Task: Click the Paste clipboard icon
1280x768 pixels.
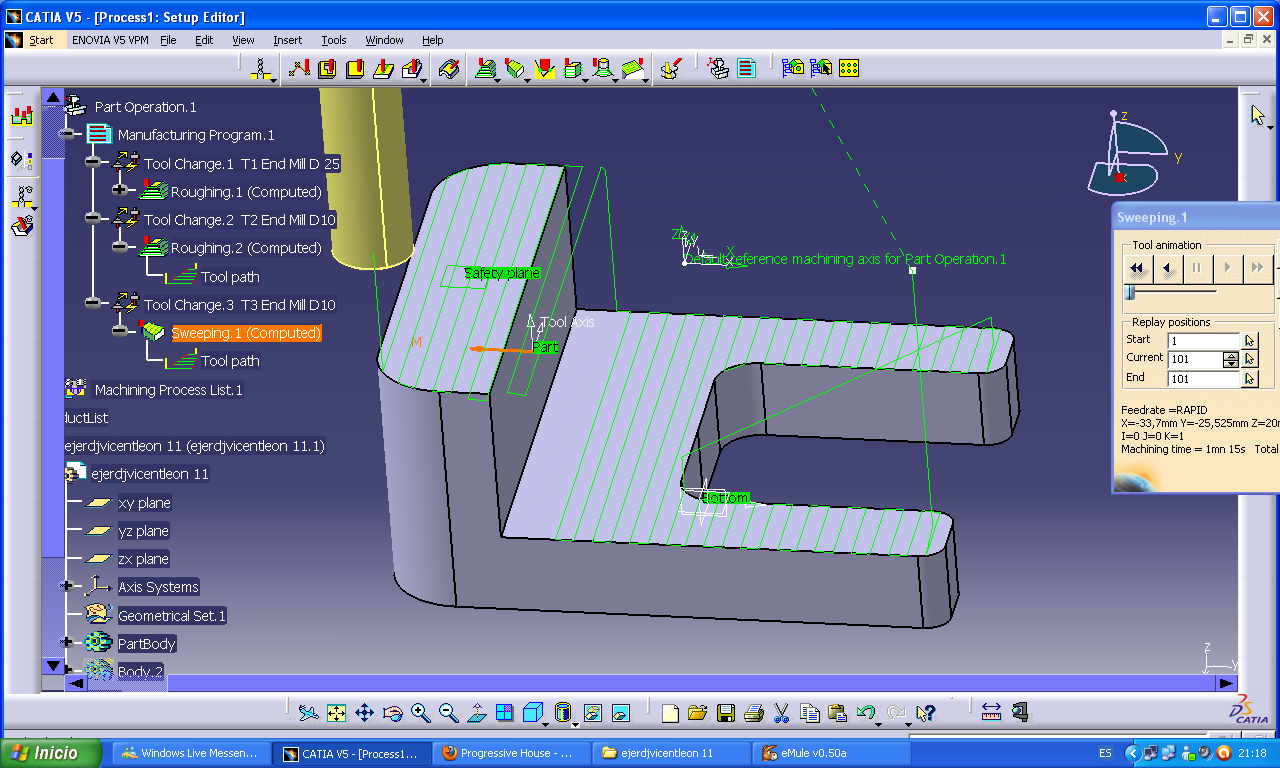Action: (x=838, y=713)
